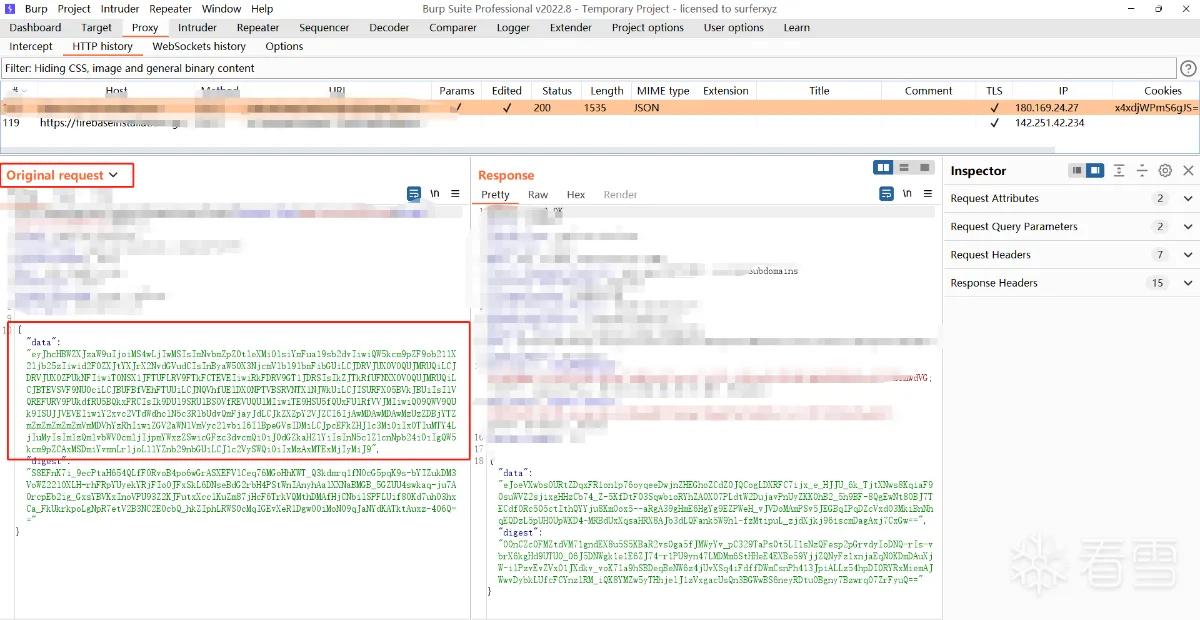Open the WebSockets history sub-tab
The height and width of the screenshot is (620, 1200).
click(199, 46)
